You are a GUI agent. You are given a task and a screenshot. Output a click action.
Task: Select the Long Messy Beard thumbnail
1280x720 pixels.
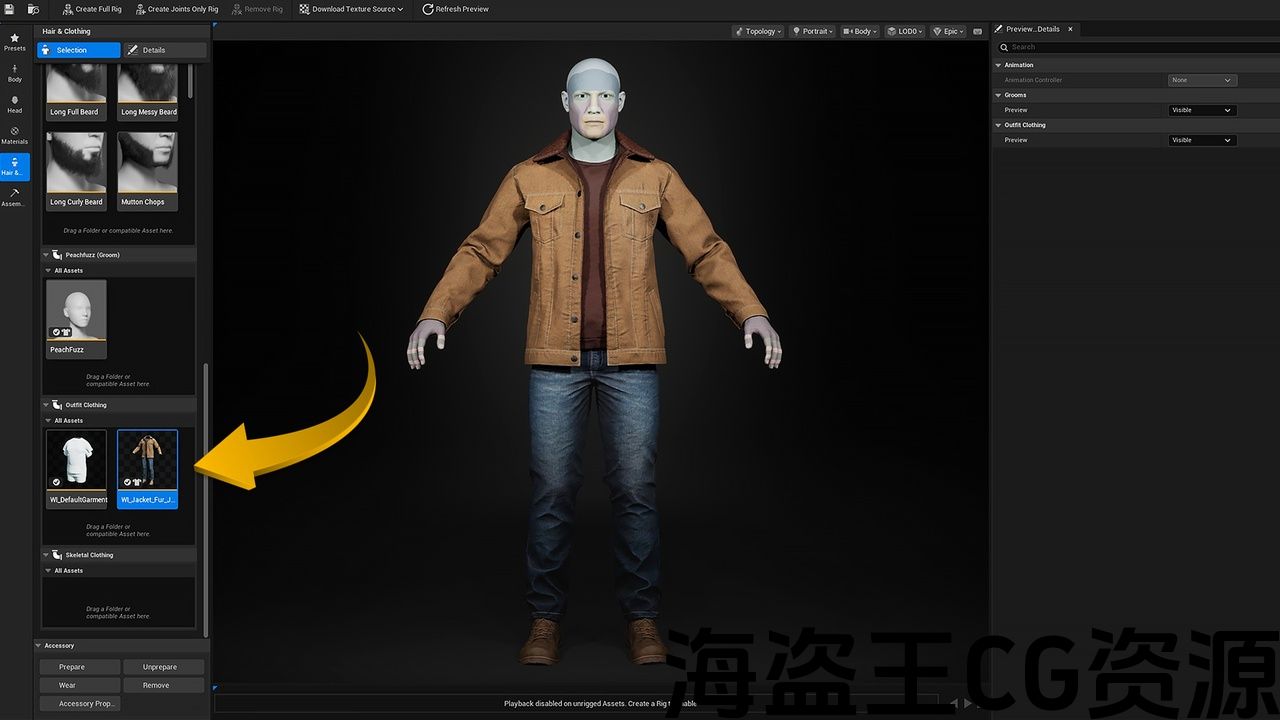coord(148,92)
